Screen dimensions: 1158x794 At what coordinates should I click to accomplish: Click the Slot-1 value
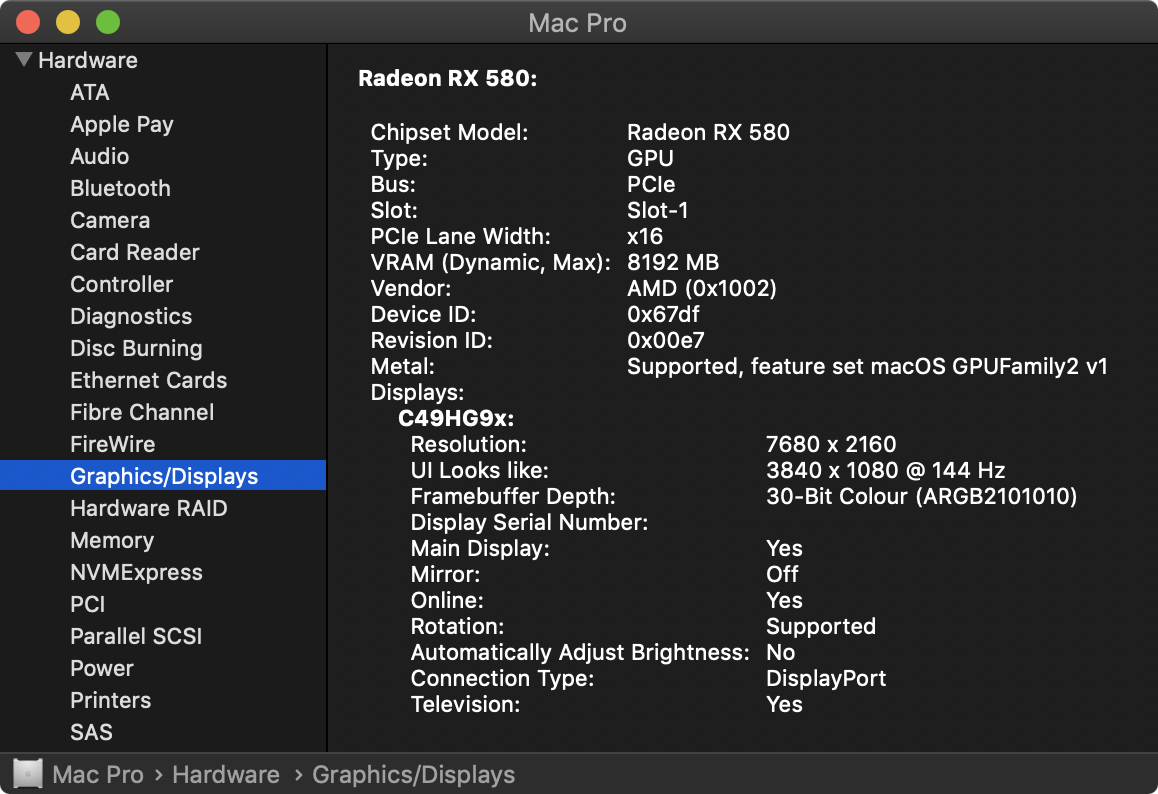point(657,211)
